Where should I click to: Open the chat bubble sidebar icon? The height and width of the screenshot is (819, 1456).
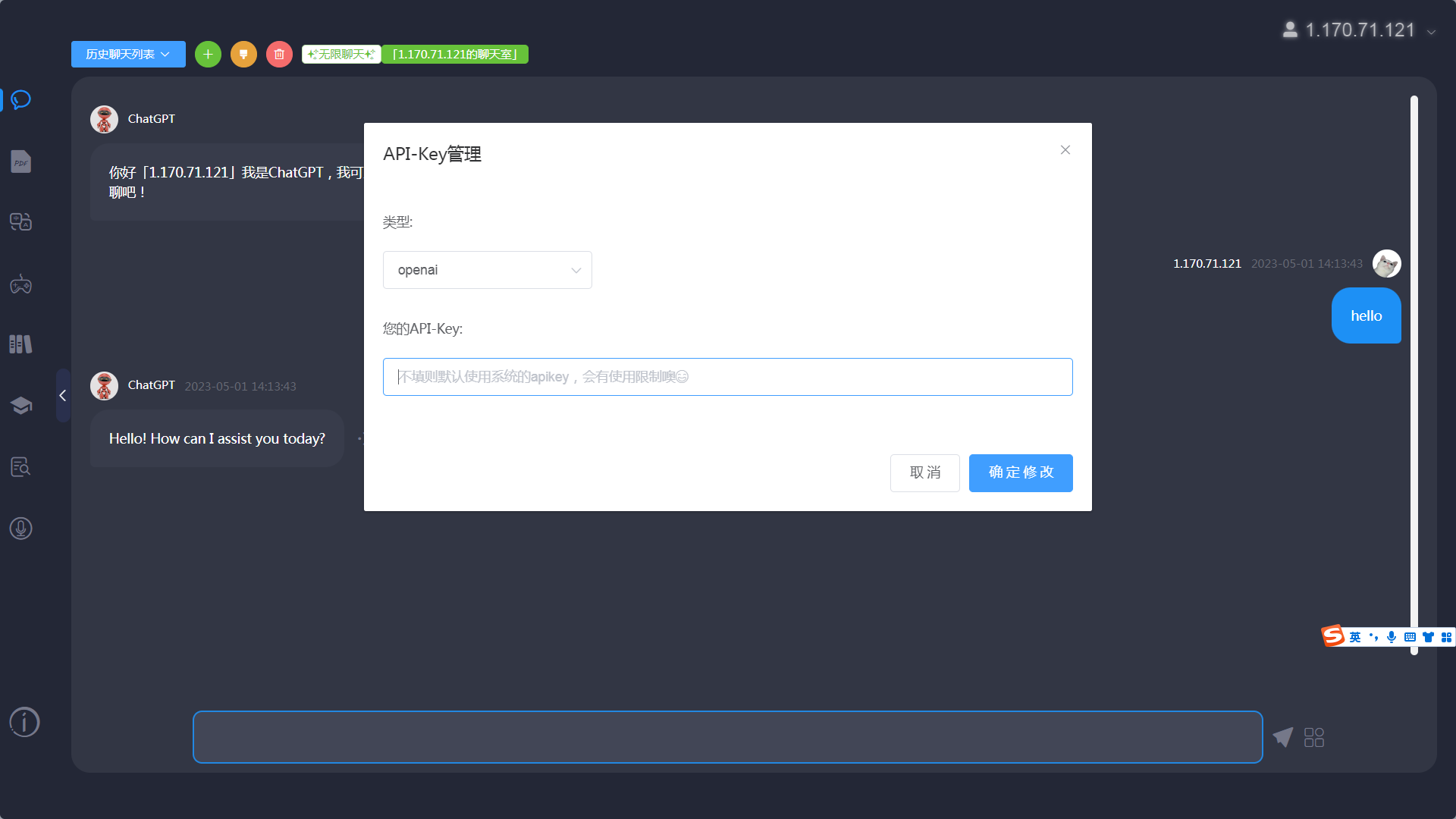21,100
